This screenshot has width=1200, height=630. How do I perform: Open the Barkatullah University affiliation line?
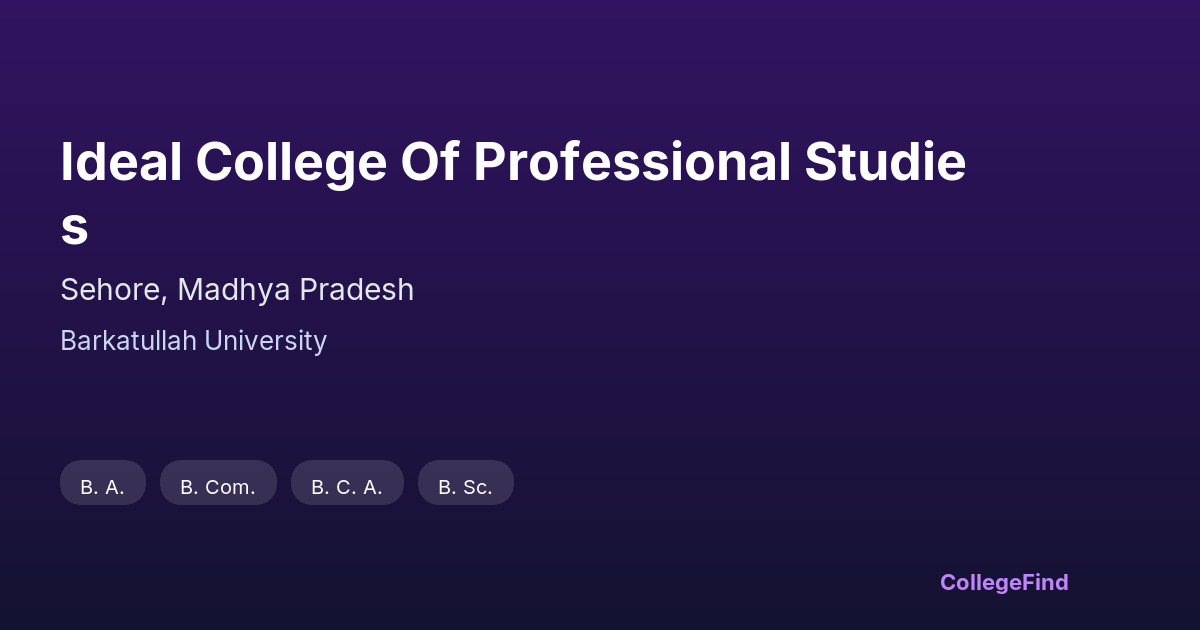click(x=193, y=341)
